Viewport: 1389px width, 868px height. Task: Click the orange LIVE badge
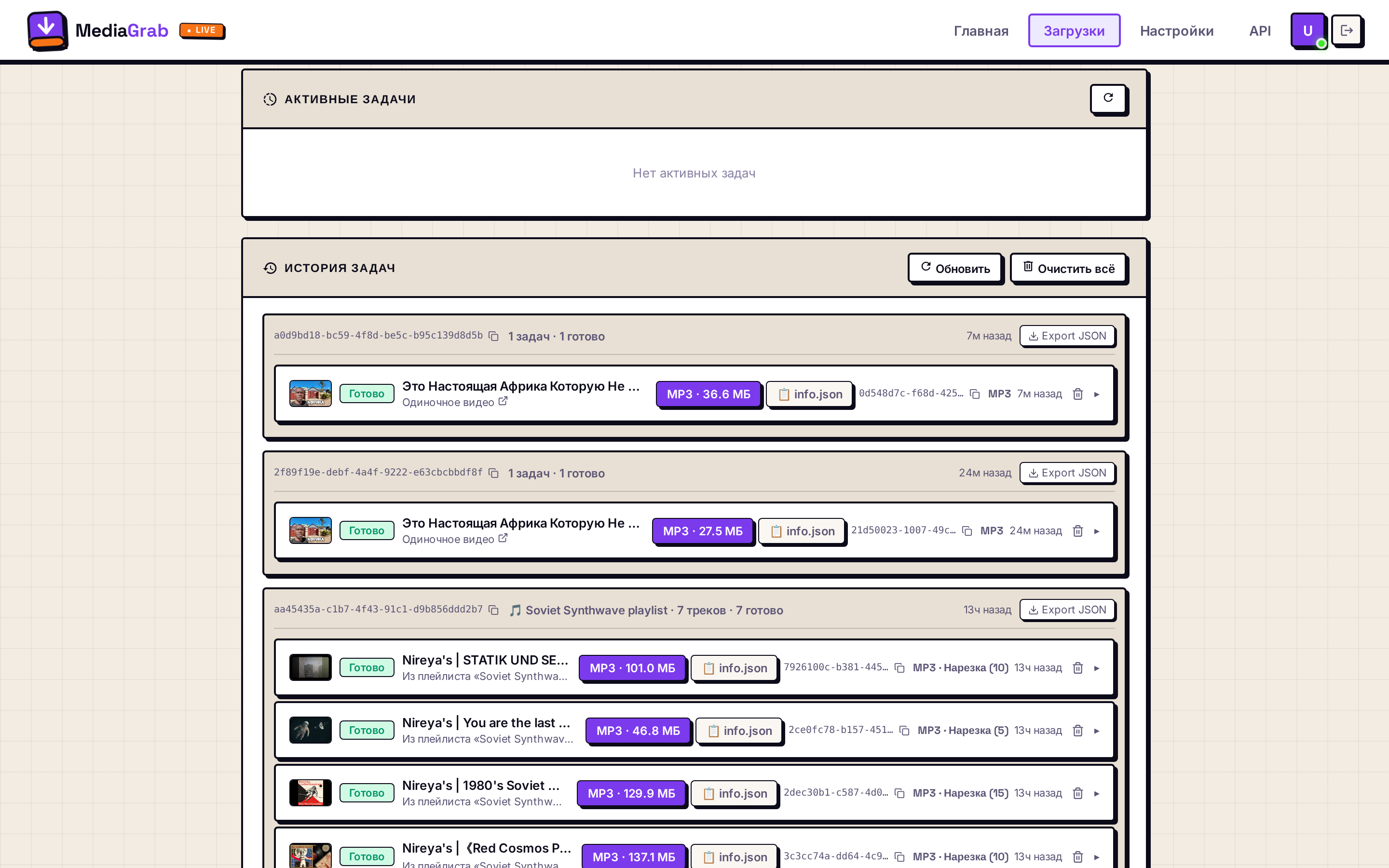(202, 30)
